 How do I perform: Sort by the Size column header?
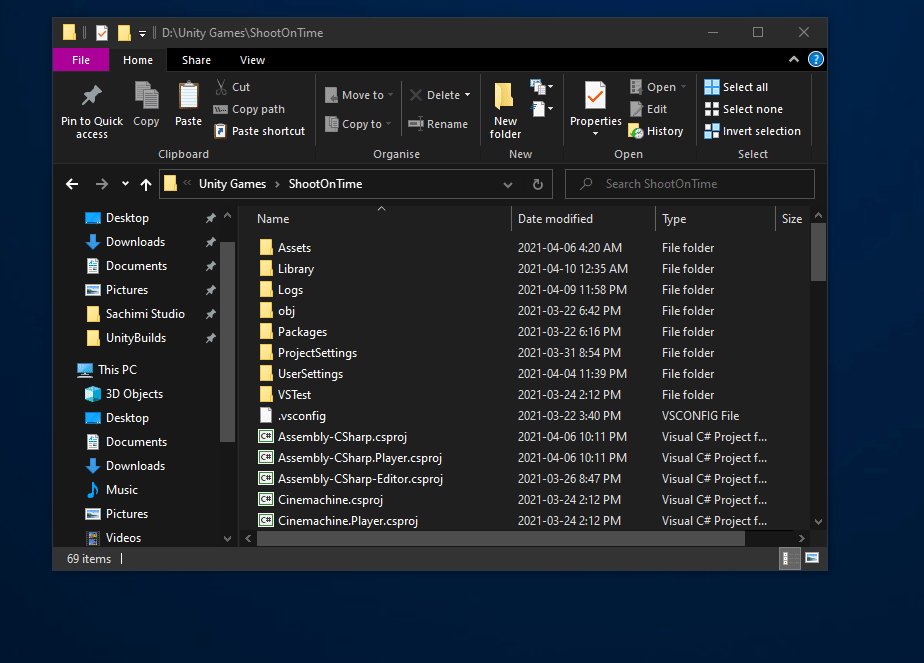pyautogui.click(x=791, y=219)
